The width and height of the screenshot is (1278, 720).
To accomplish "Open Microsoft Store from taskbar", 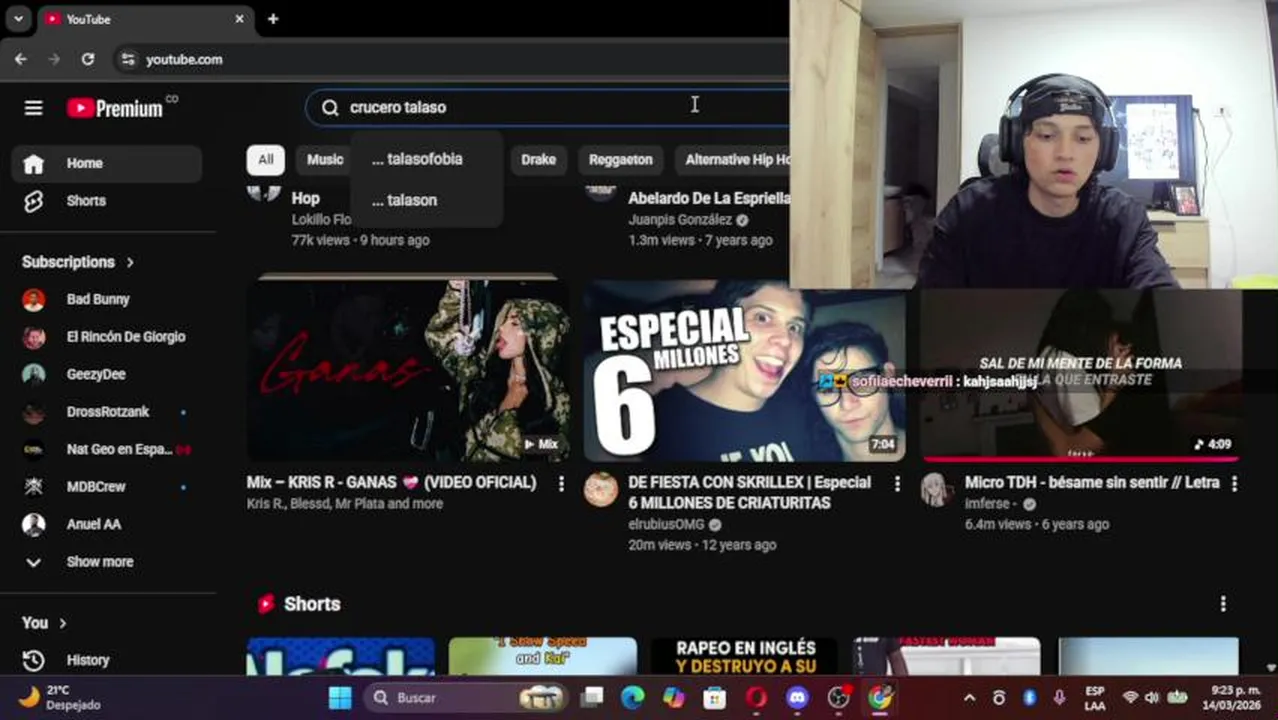I will 714,698.
